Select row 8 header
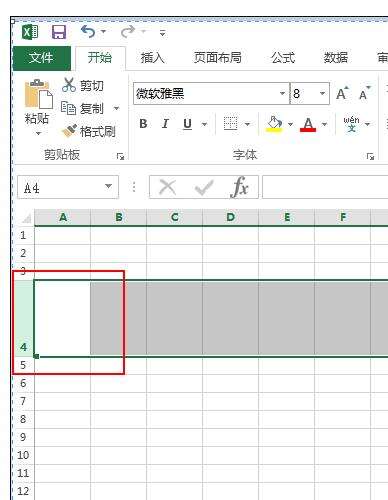The image size is (388, 500). tap(23, 419)
